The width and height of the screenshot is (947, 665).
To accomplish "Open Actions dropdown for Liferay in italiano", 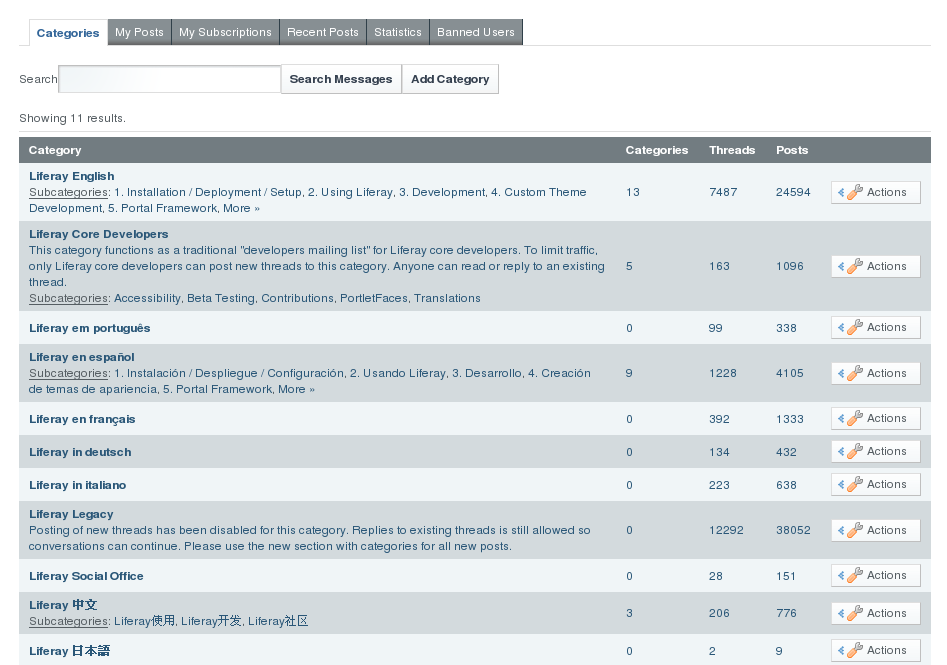I will pos(875,485).
